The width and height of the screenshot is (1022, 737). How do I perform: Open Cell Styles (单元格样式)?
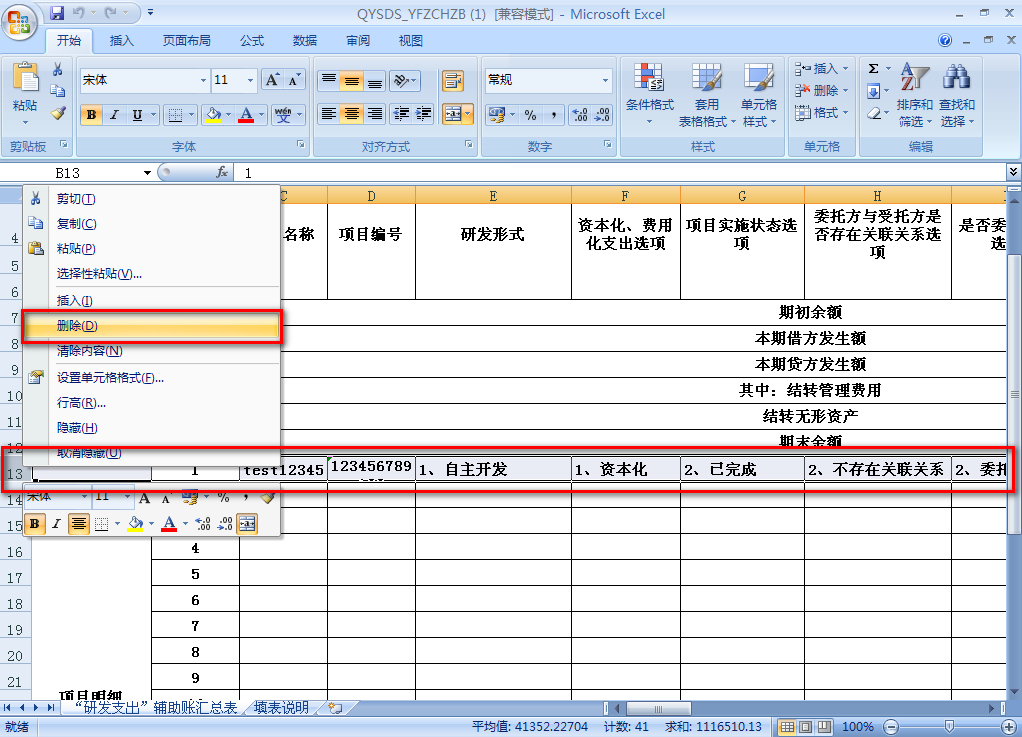click(759, 94)
